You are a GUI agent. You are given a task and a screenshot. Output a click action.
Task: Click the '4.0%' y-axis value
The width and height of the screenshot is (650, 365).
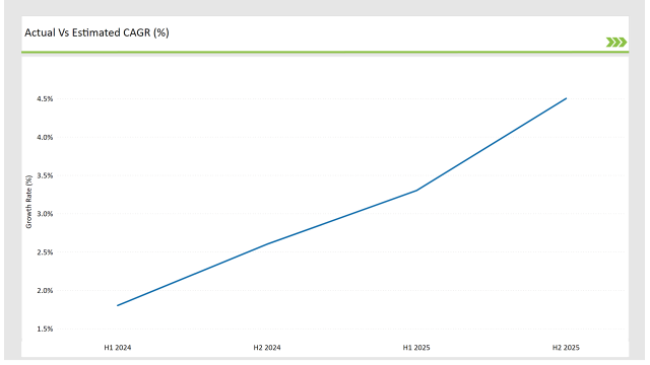45,137
